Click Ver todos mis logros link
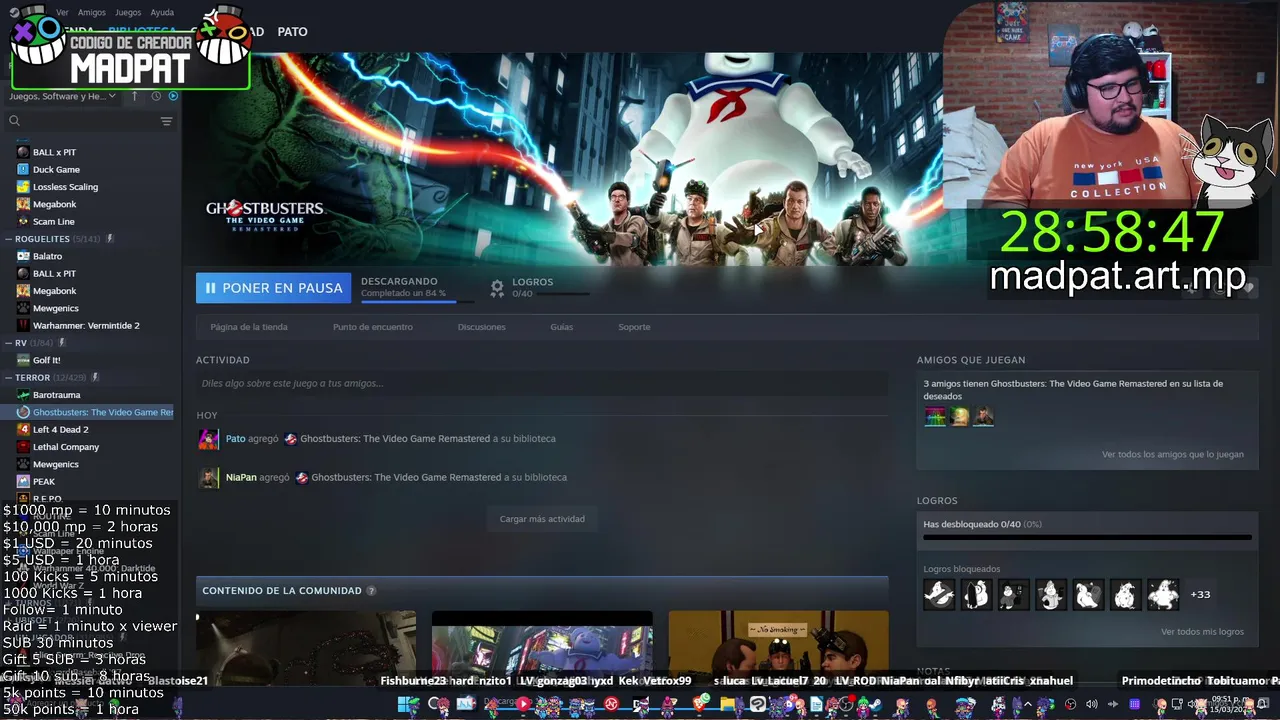 (x=1202, y=632)
